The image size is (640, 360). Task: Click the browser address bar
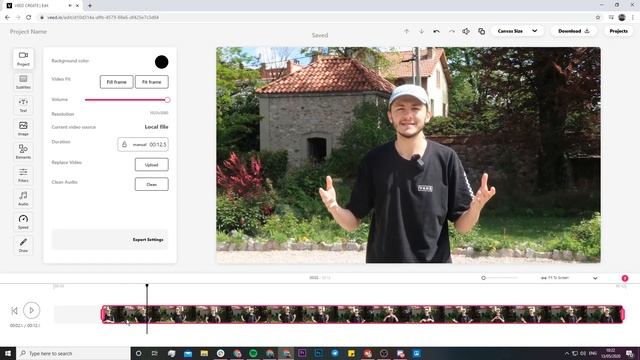tap(318, 18)
